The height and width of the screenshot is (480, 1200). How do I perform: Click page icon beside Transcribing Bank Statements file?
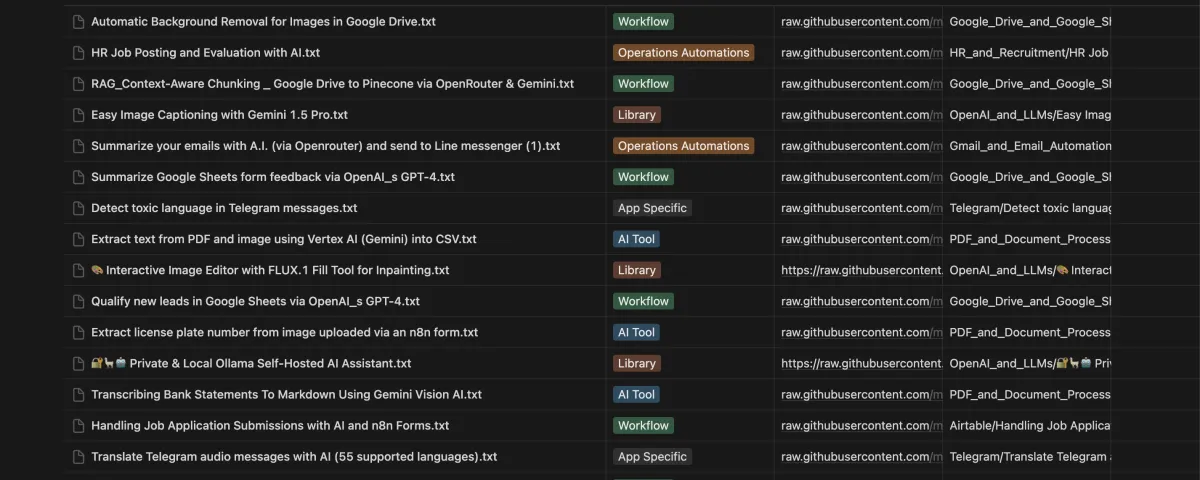(77, 394)
